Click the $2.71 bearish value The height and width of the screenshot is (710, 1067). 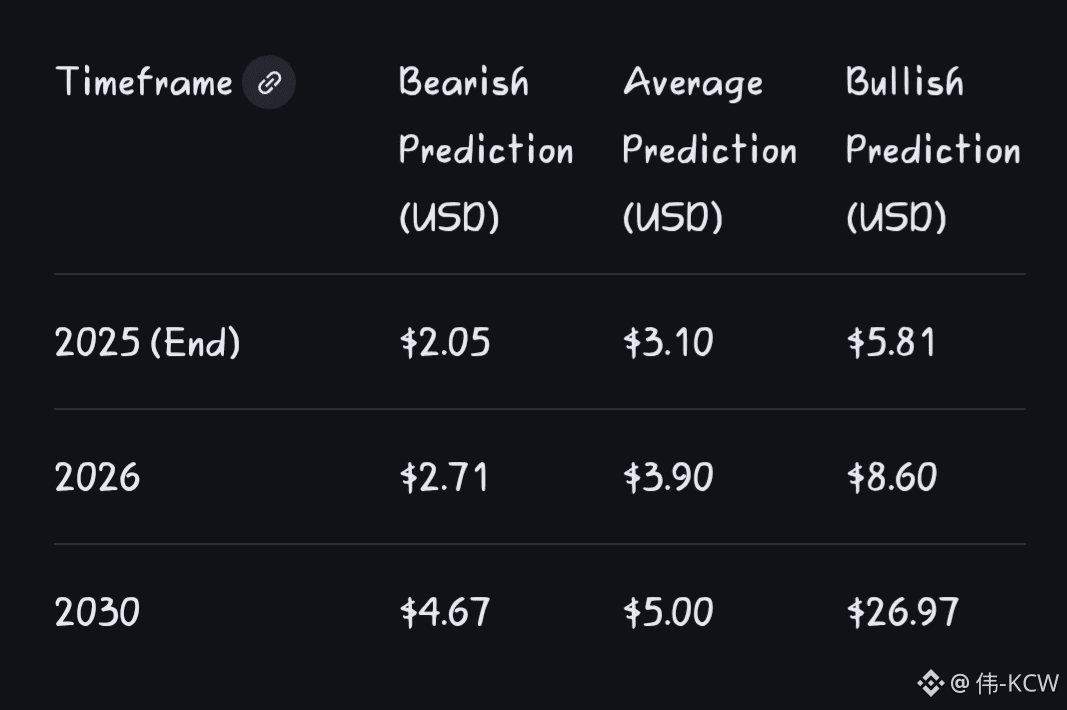pyautogui.click(x=445, y=478)
